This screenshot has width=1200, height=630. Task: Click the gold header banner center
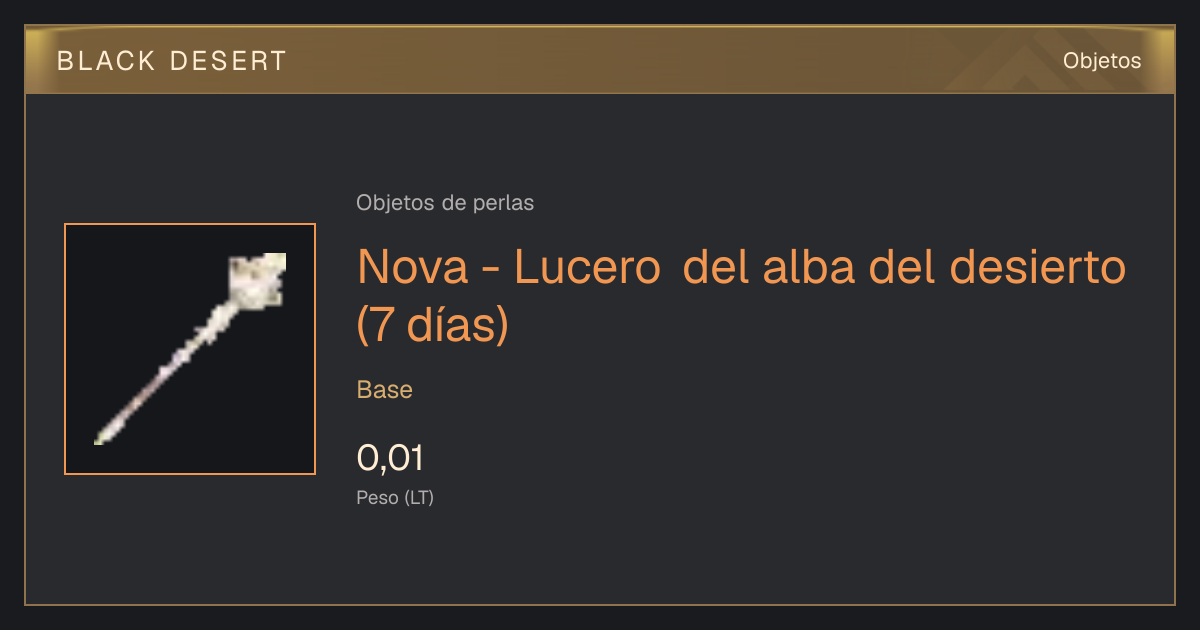click(600, 60)
